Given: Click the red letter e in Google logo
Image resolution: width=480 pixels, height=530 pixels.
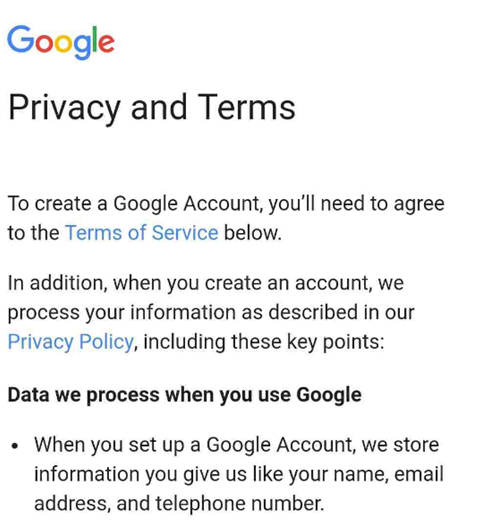Looking at the screenshot, I should click(x=107, y=43).
